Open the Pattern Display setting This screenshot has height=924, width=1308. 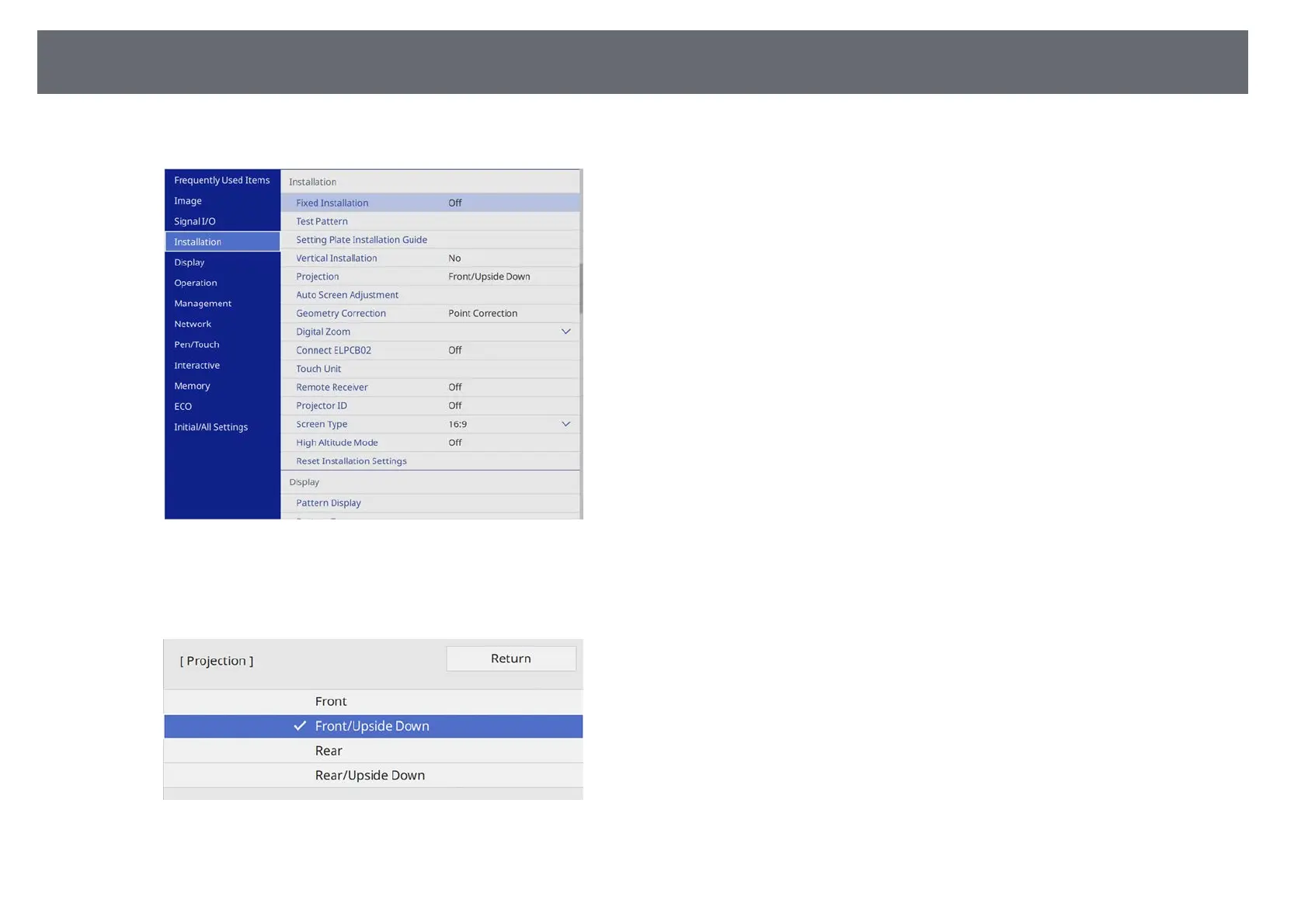point(430,503)
